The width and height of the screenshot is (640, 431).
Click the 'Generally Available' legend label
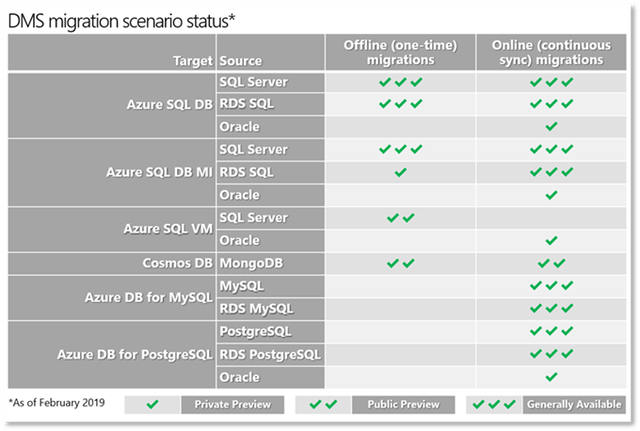[574, 404]
